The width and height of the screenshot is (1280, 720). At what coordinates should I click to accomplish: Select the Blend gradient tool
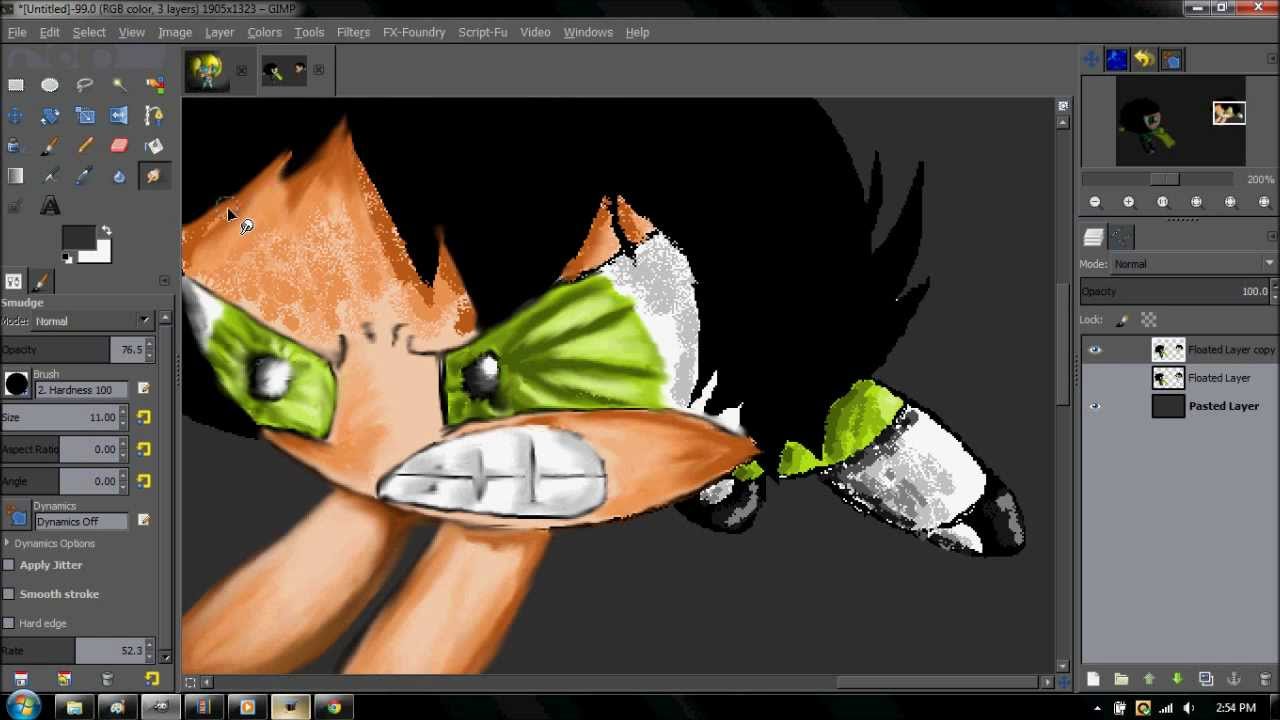(x=16, y=176)
